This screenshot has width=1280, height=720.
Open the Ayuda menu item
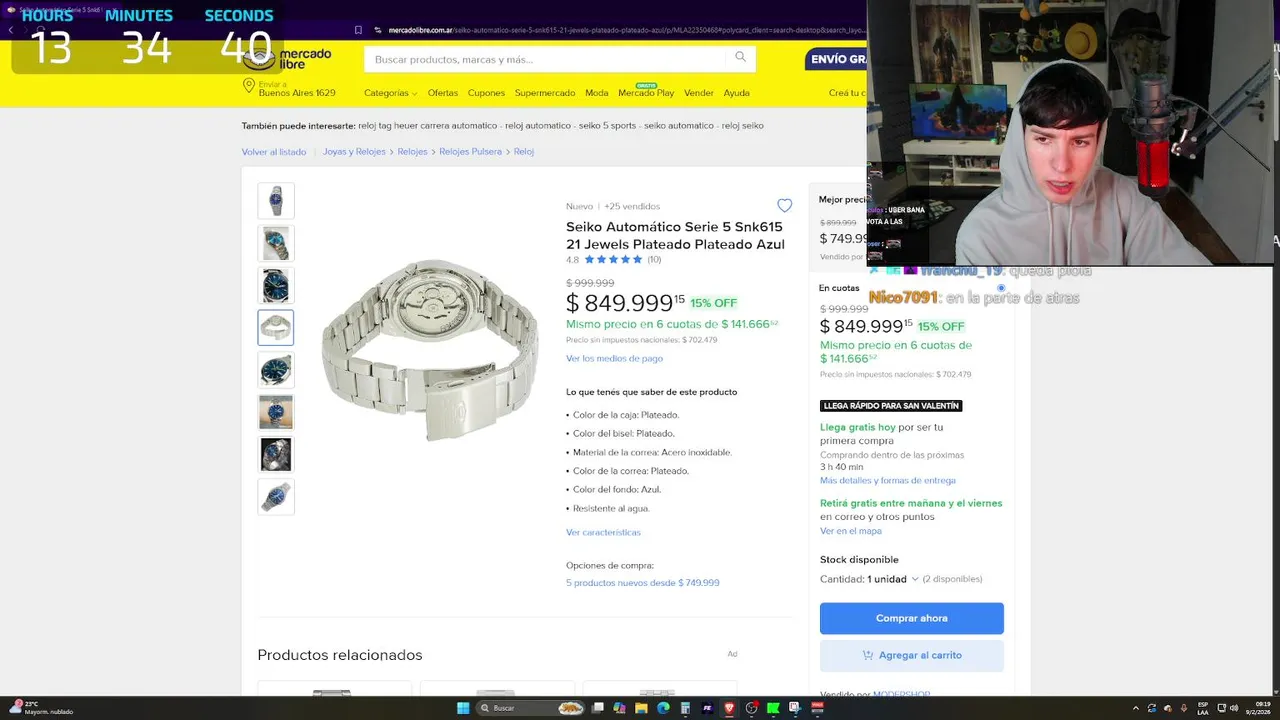tap(737, 93)
